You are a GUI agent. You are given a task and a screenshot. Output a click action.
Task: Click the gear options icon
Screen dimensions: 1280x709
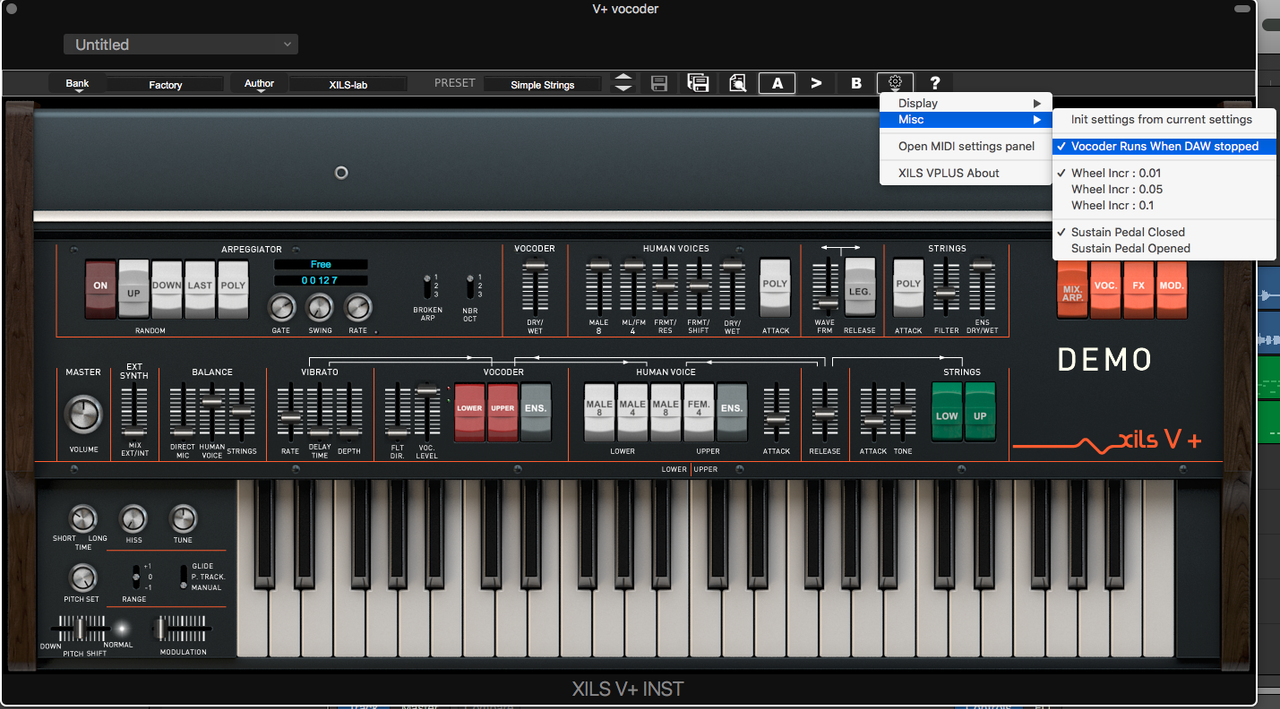pyautogui.click(x=895, y=84)
